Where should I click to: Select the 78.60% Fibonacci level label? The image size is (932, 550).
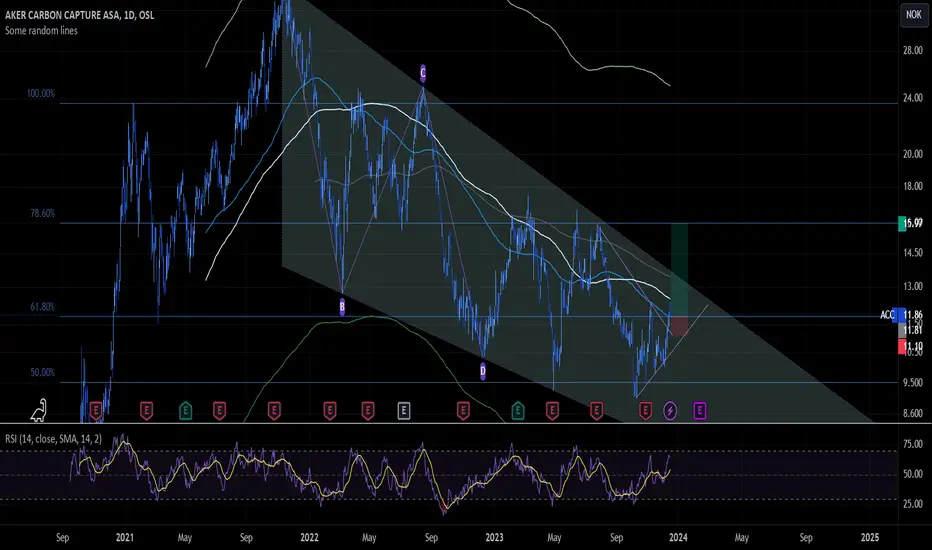coord(43,213)
